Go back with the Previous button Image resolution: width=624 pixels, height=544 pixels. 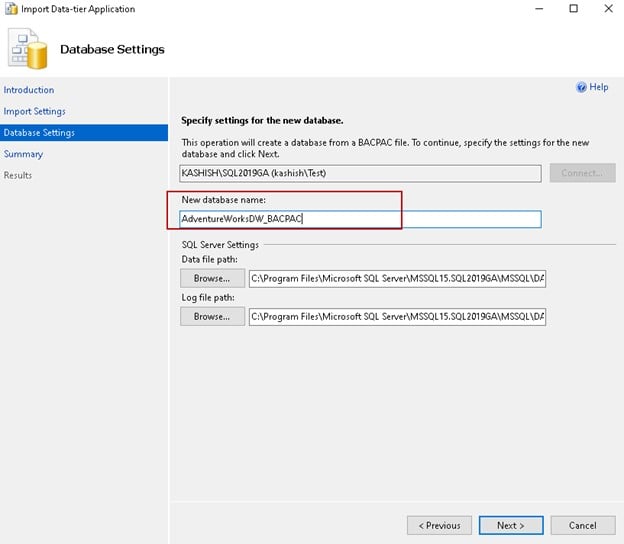coord(439,525)
